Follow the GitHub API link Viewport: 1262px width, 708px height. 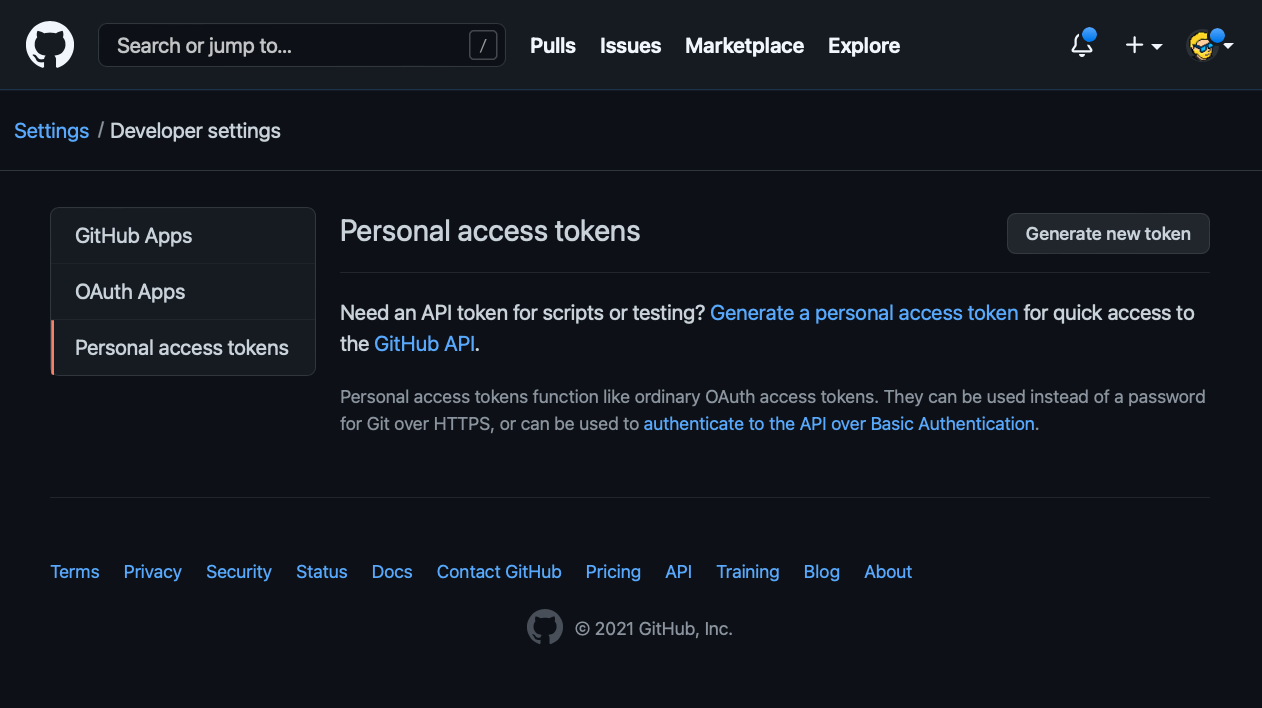click(424, 343)
